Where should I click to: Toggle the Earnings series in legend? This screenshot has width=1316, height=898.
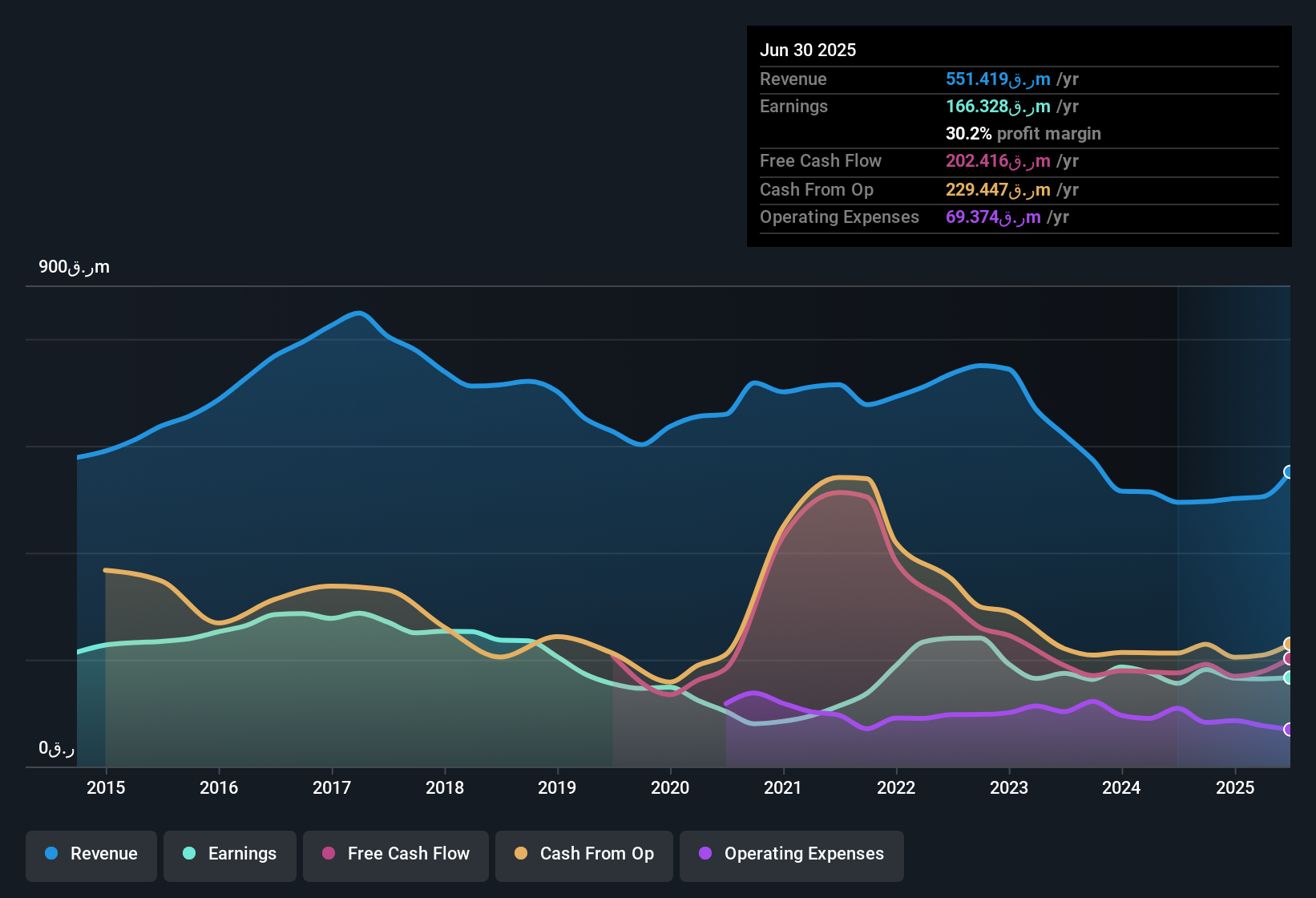coord(230,855)
